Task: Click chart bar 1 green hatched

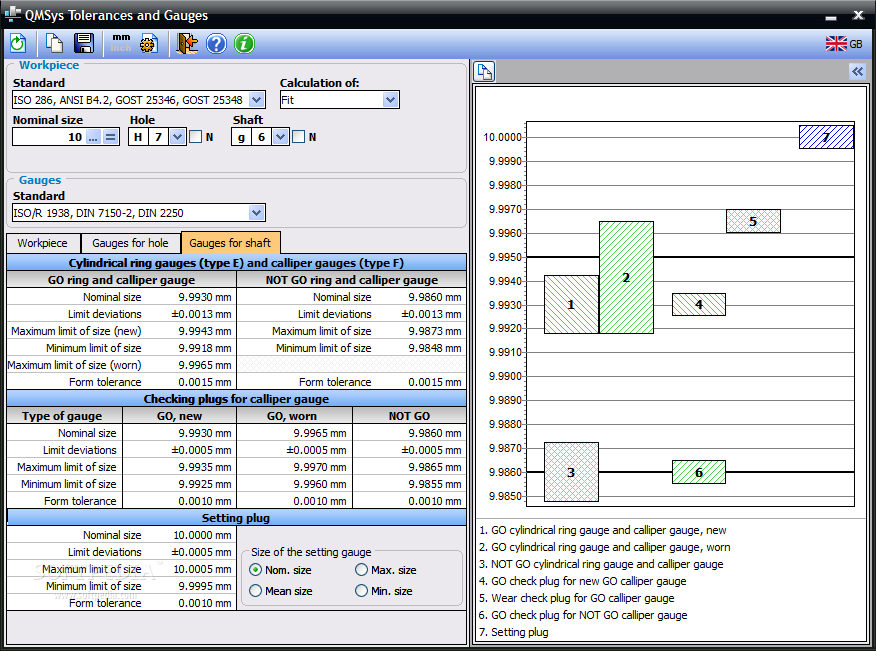Action: pyautogui.click(x=571, y=305)
